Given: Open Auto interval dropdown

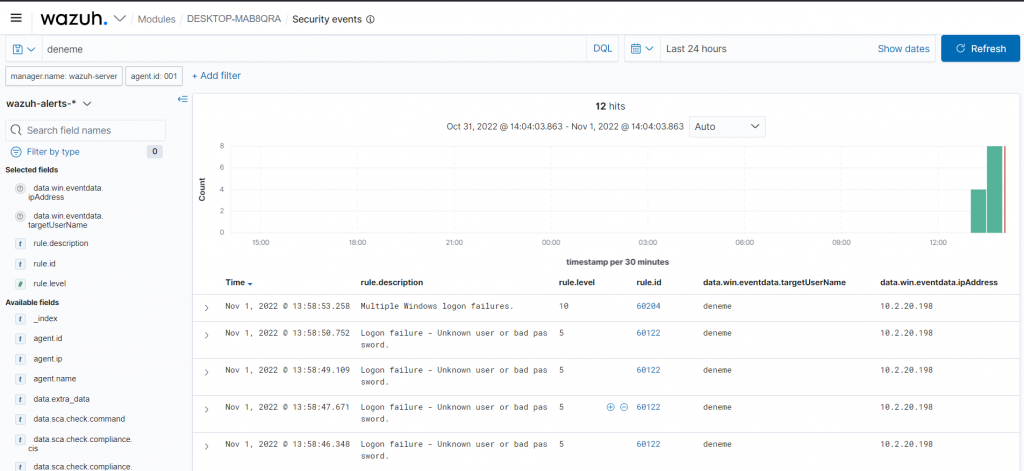Looking at the screenshot, I should [x=727, y=126].
